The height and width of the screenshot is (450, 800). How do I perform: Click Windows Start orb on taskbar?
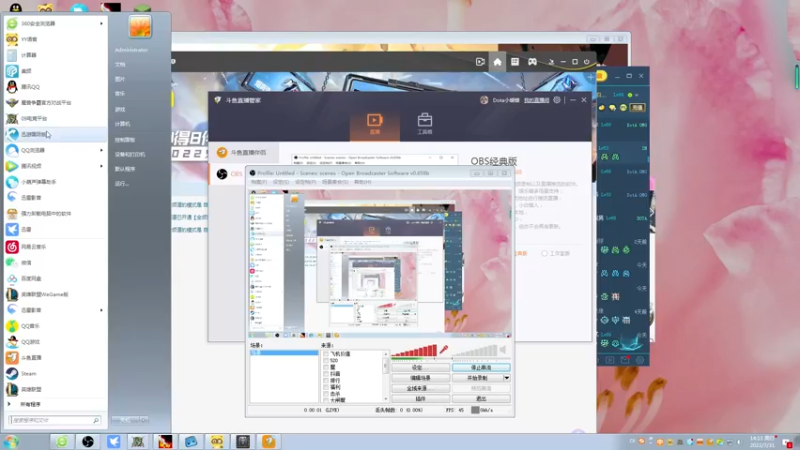click(x=11, y=442)
